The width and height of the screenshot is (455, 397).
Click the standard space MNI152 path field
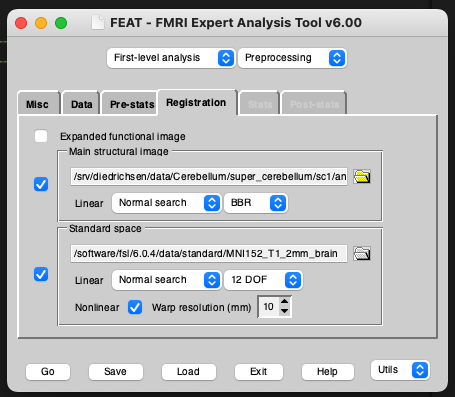click(x=209, y=254)
